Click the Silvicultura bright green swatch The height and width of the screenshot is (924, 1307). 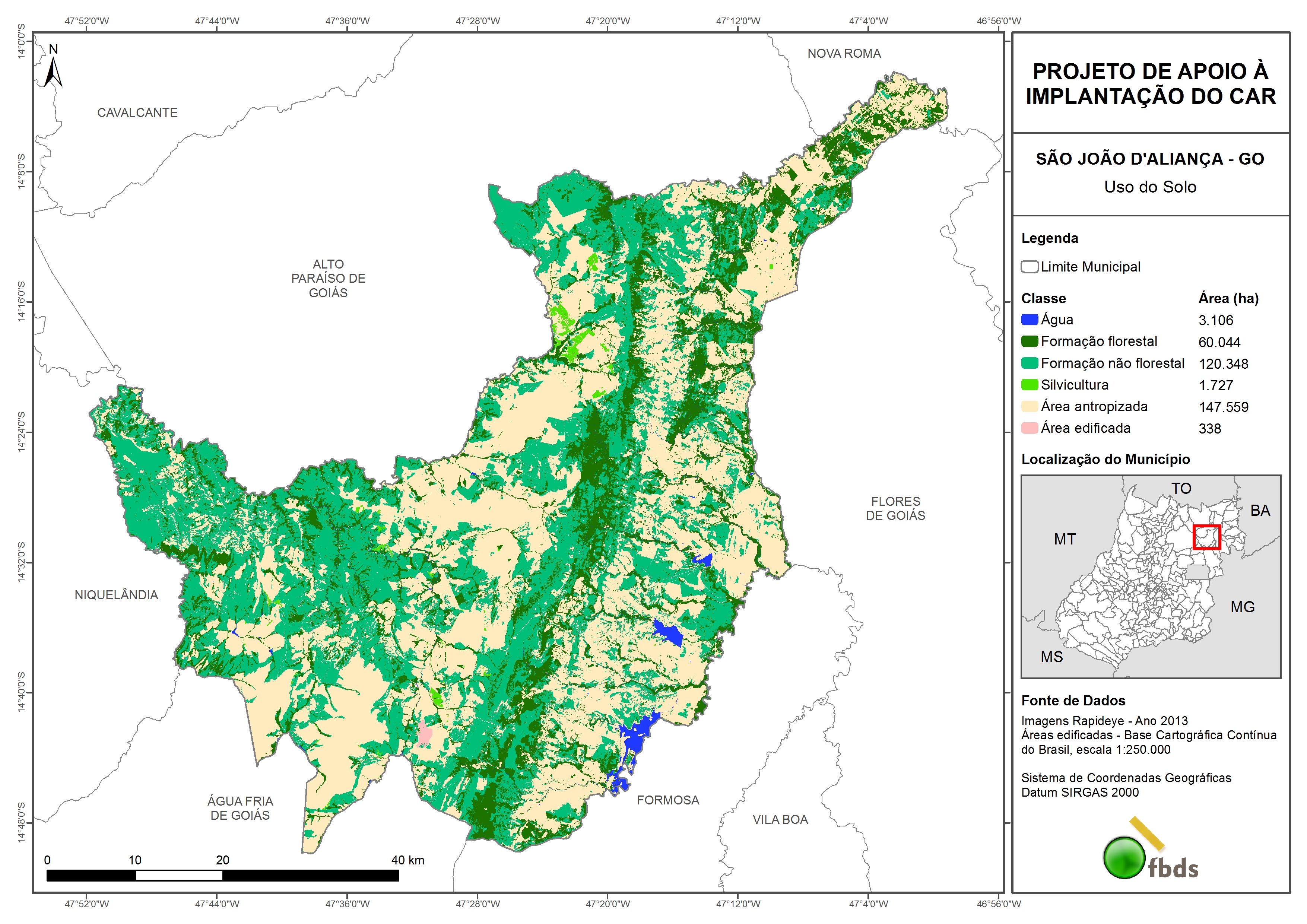tap(1029, 385)
